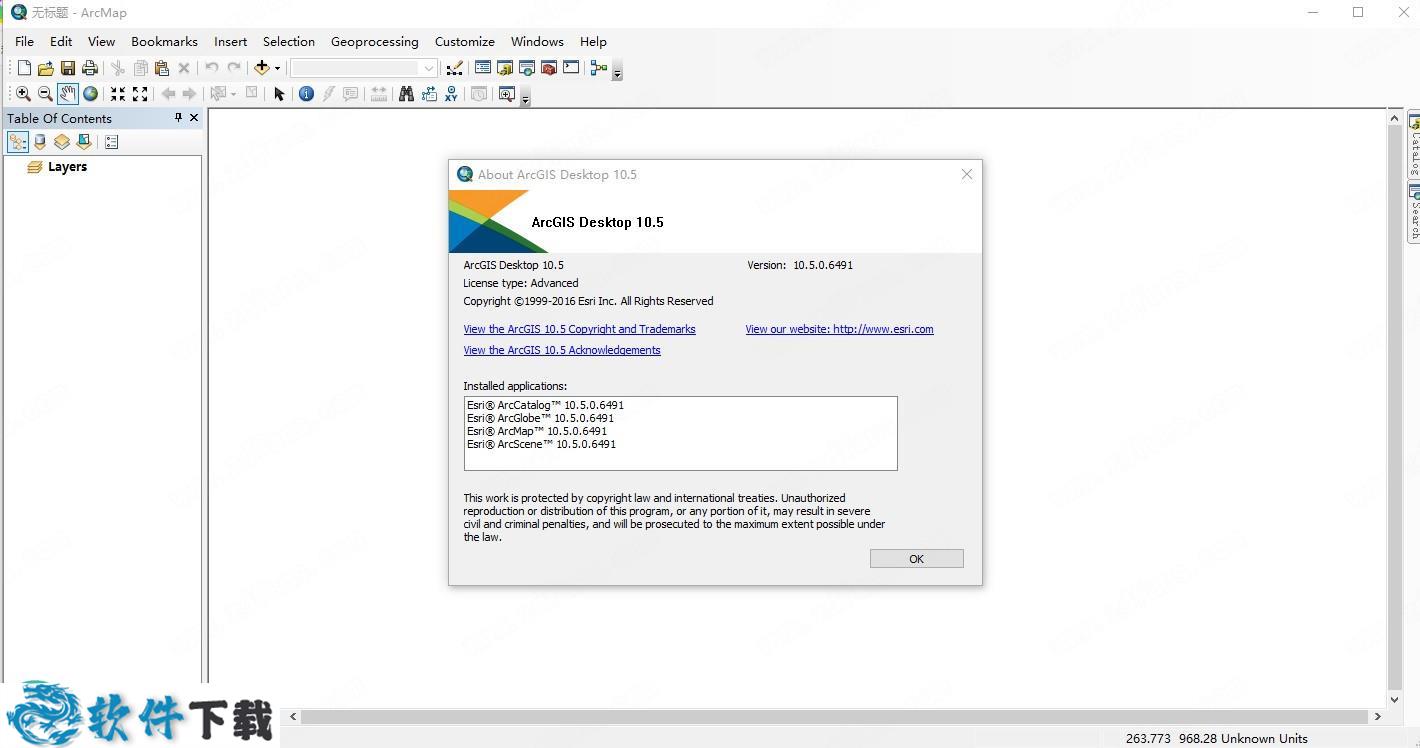This screenshot has height=748, width=1420.
Task: Select the ArcScene 10.5.0.6491 list entry
Action: click(541, 444)
